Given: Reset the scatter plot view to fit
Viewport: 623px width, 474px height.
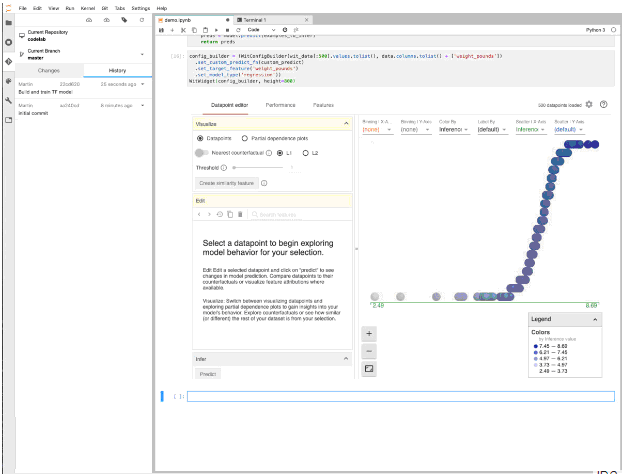Looking at the screenshot, I should 369,369.
